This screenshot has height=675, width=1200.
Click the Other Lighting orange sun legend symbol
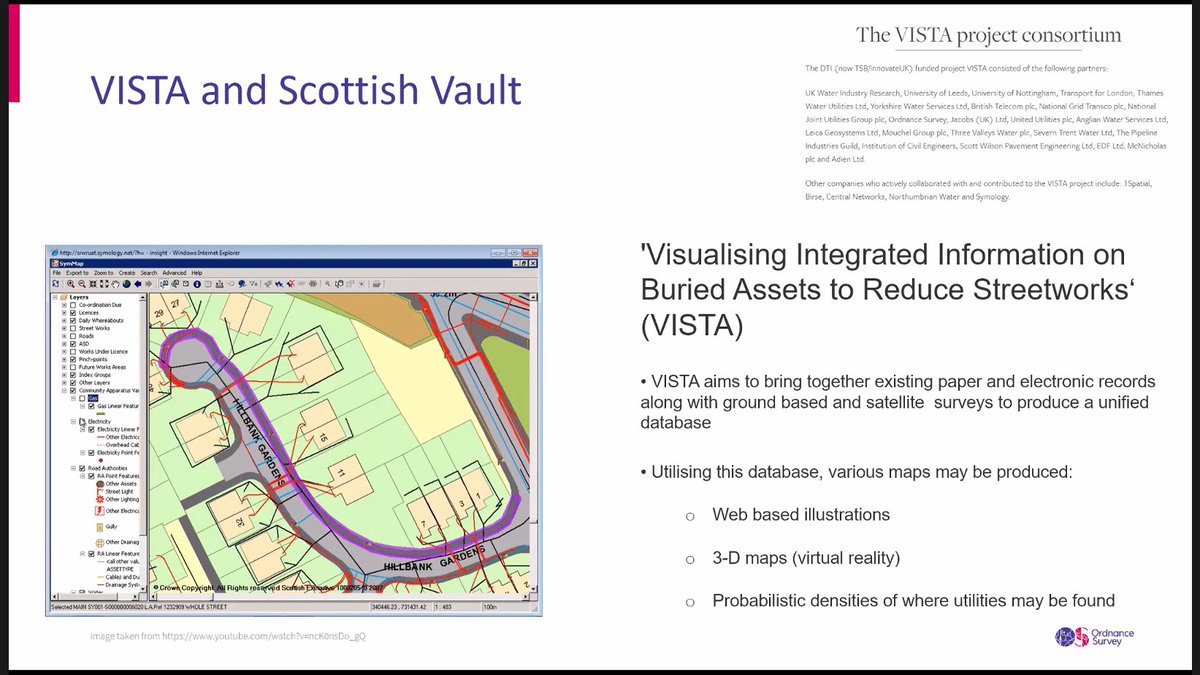[100, 500]
